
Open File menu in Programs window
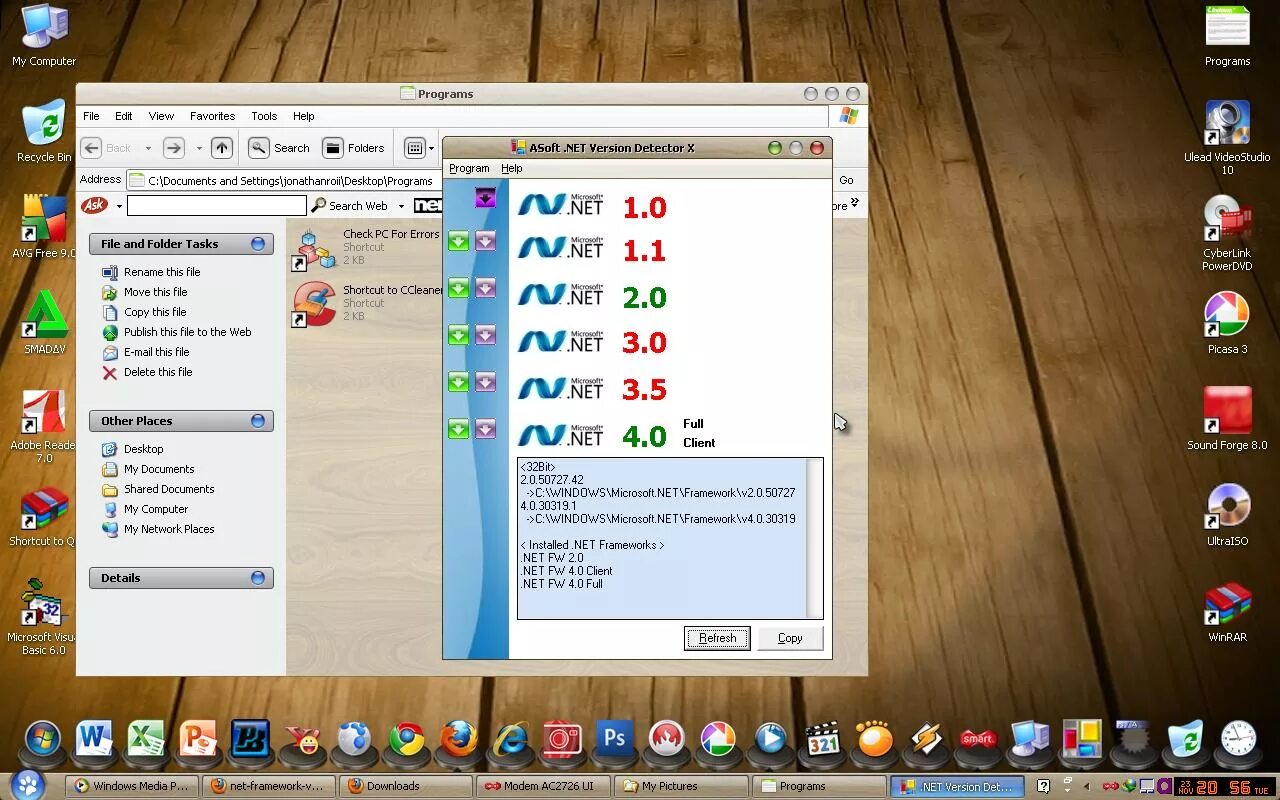tap(91, 116)
